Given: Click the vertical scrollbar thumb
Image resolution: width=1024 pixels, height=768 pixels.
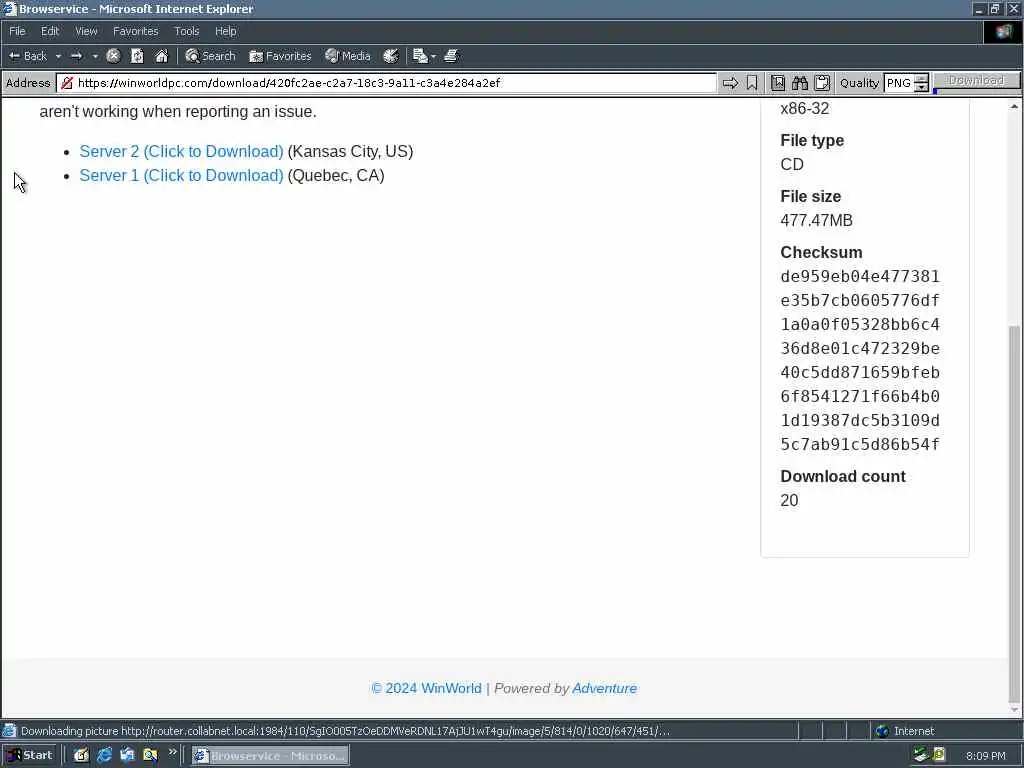Looking at the screenshot, I should click(x=1014, y=514).
